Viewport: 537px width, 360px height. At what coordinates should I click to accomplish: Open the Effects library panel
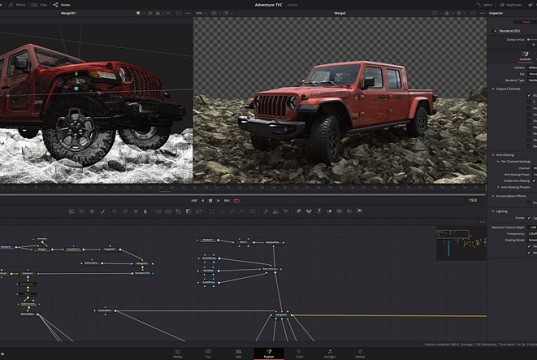[16, 5]
